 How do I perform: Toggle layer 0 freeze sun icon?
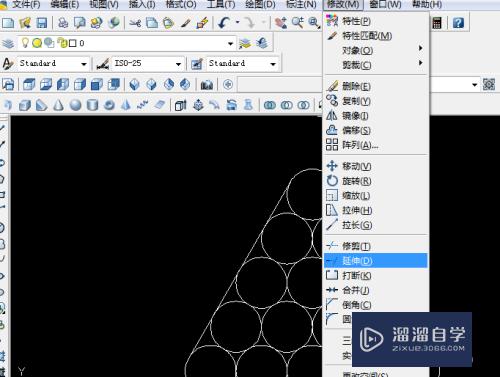pyautogui.click(x=37, y=43)
